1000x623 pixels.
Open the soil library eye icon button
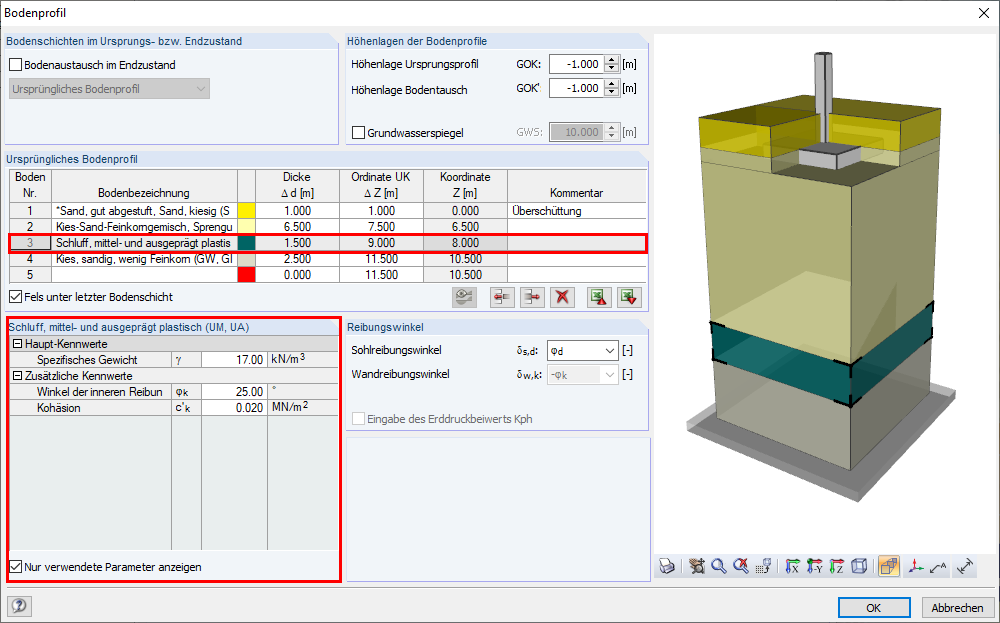tap(464, 297)
